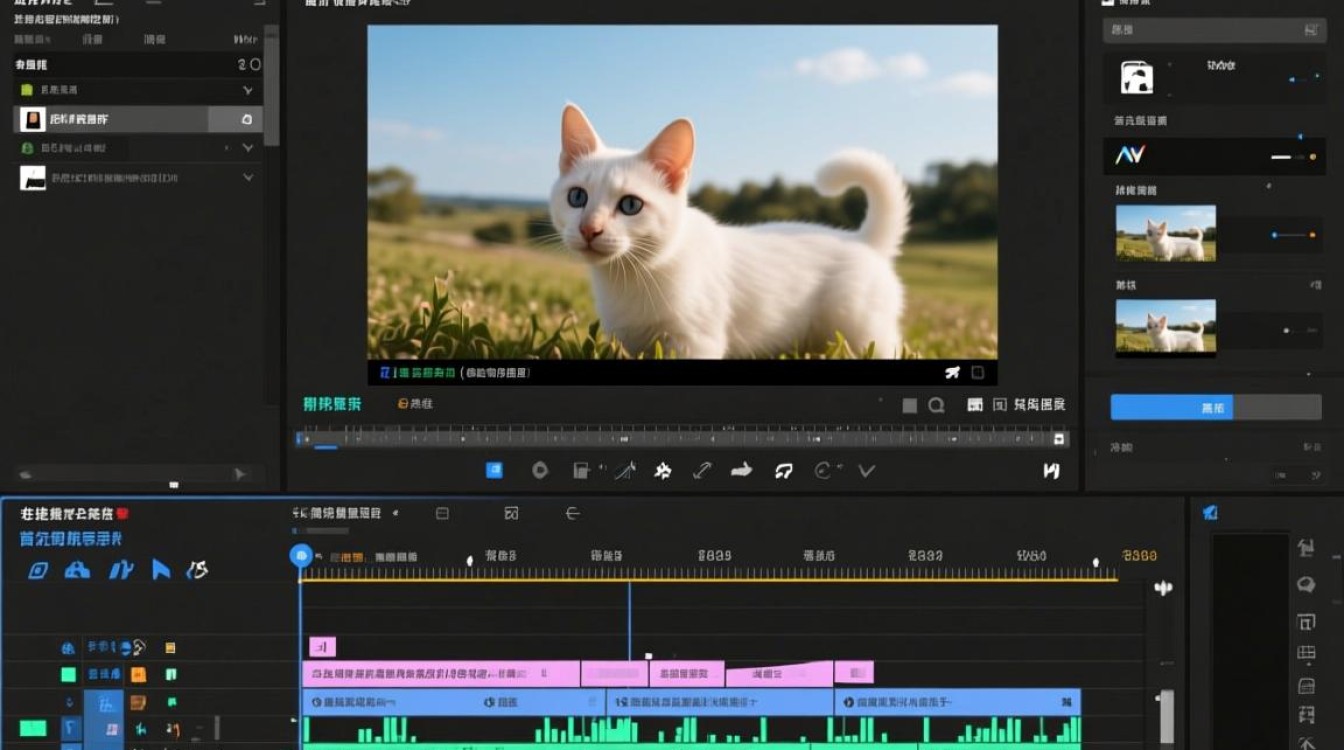Toggle the green square on the pink track
This screenshot has width=1344, height=750.
(68, 675)
